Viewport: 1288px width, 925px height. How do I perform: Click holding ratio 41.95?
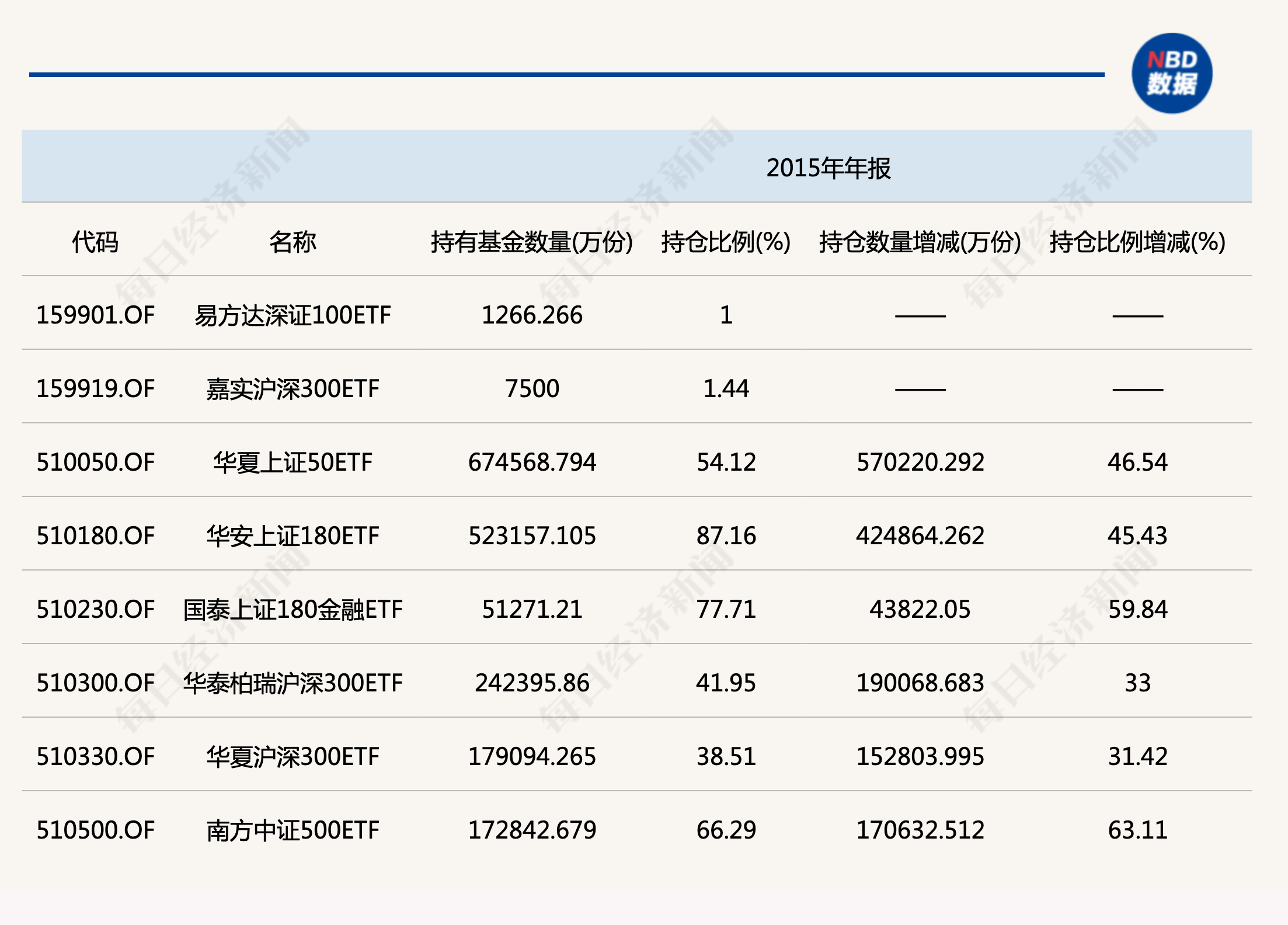pyautogui.click(x=726, y=683)
